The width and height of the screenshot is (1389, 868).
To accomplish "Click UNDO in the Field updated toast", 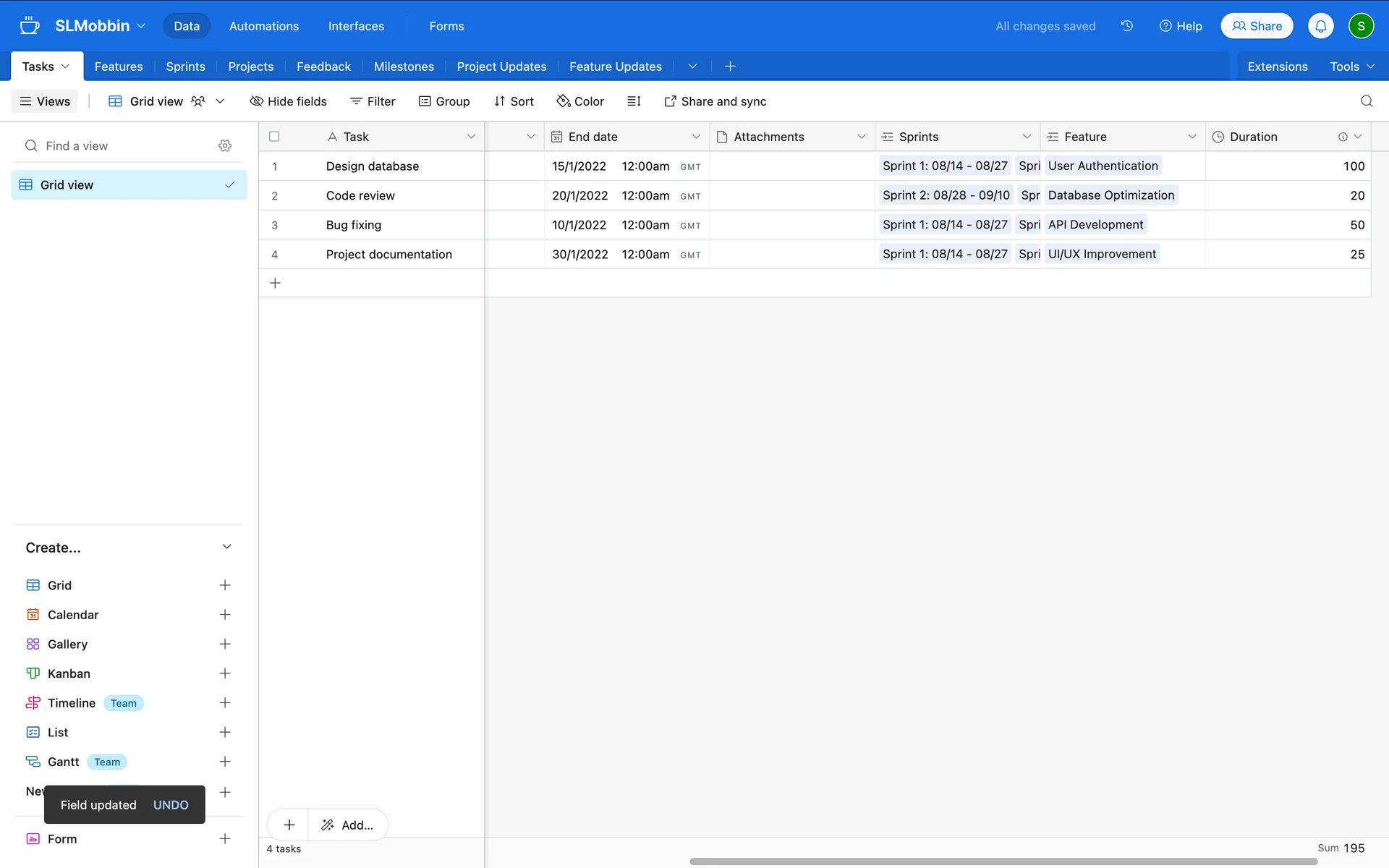I will pyautogui.click(x=171, y=805).
